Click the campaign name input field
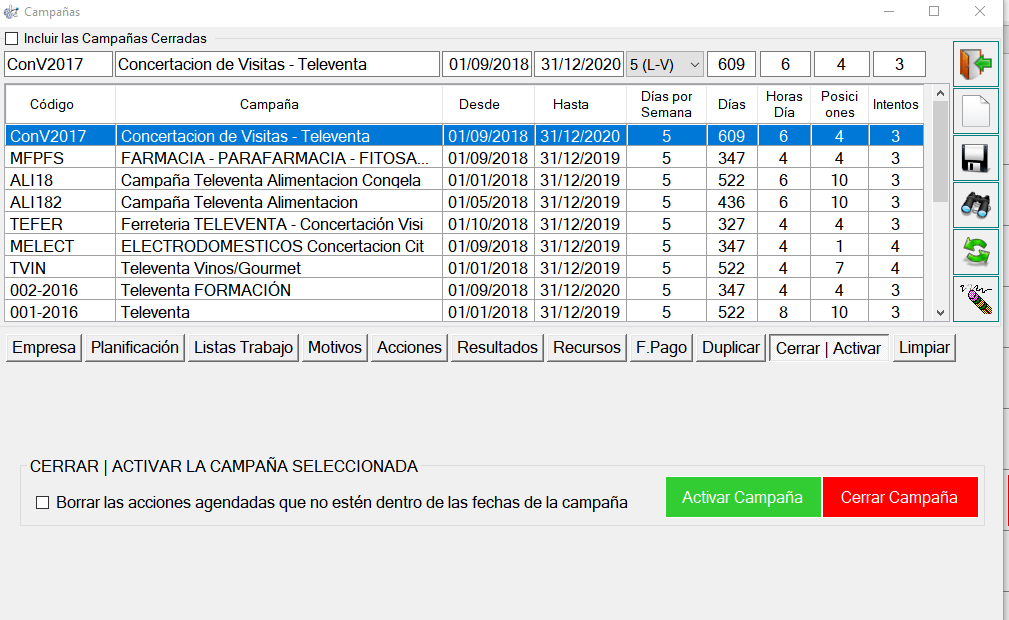Image resolution: width=1009 pixels, height=620 pixels. pyautogui.click(x=277, y=64)
